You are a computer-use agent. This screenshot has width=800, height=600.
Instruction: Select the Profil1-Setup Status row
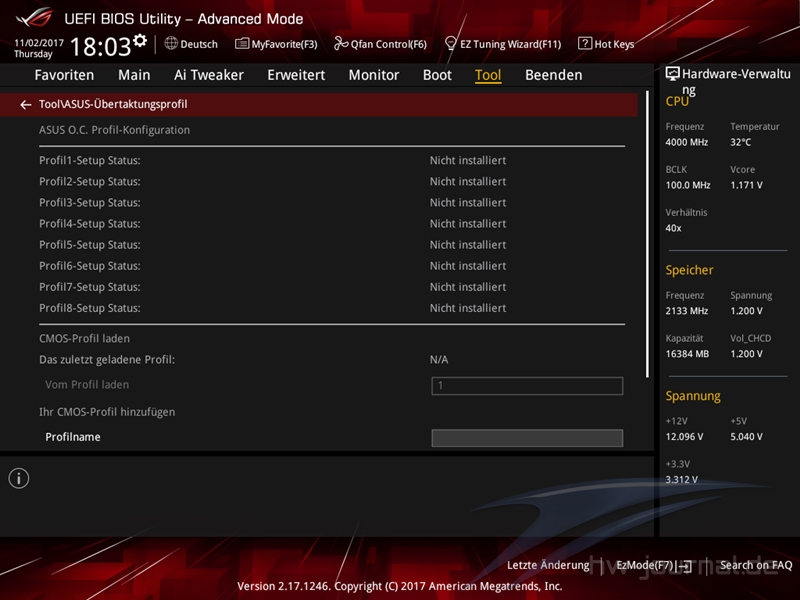coord(332,160)
